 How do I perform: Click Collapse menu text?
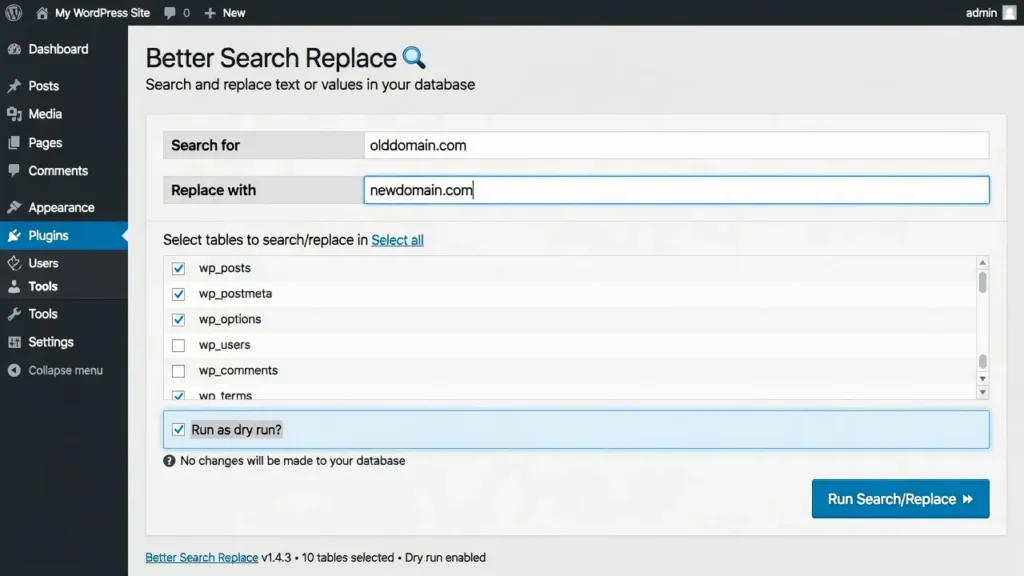65,370
